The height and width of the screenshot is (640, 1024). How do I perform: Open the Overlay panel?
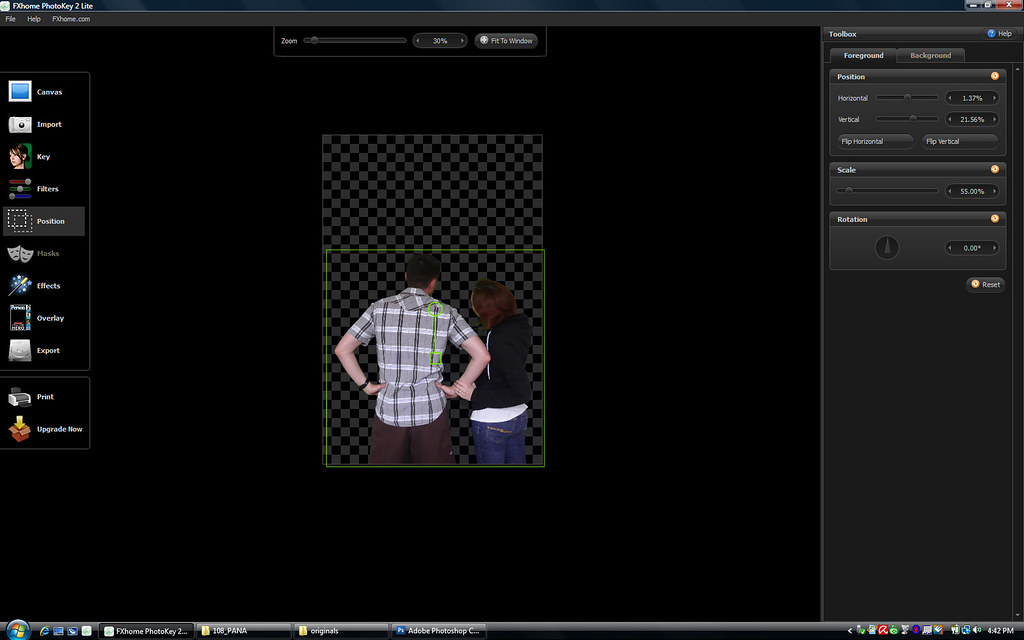45,318
